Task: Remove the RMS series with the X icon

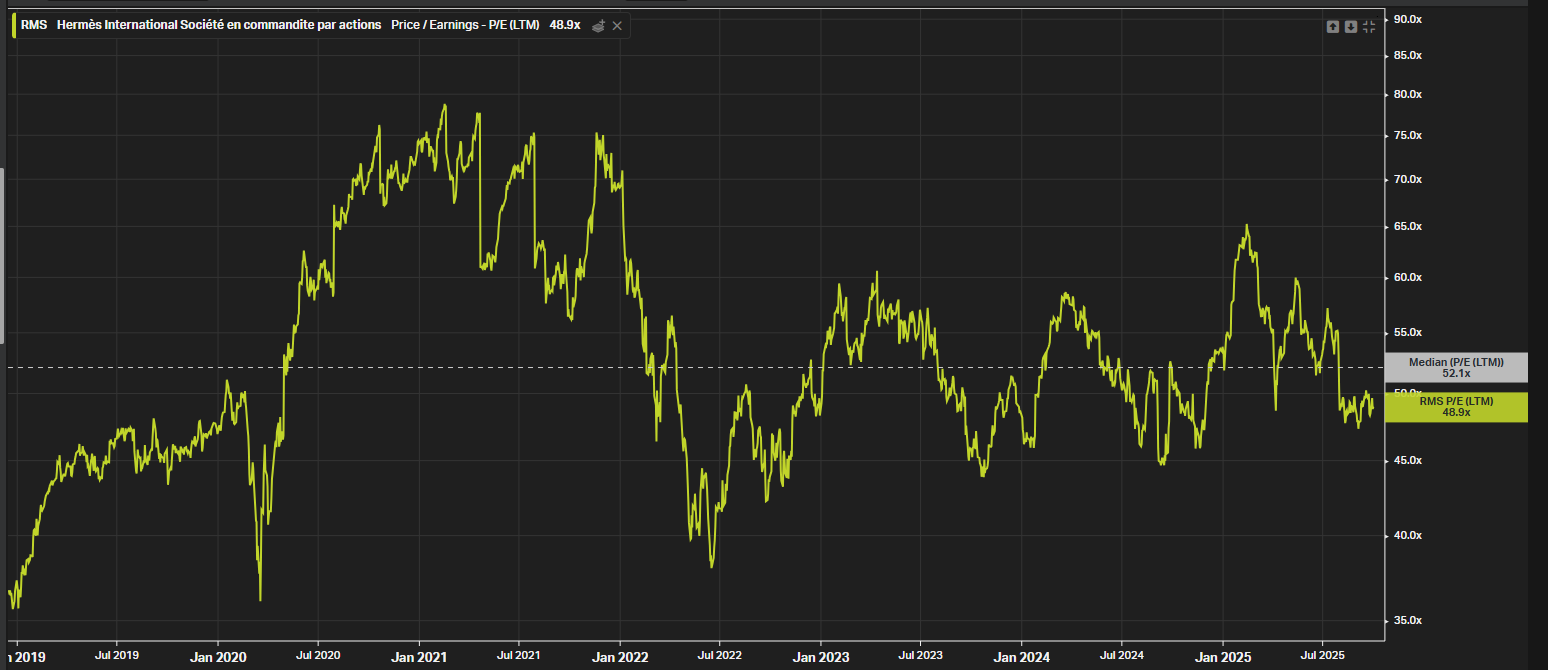Action: click(617, 26)
